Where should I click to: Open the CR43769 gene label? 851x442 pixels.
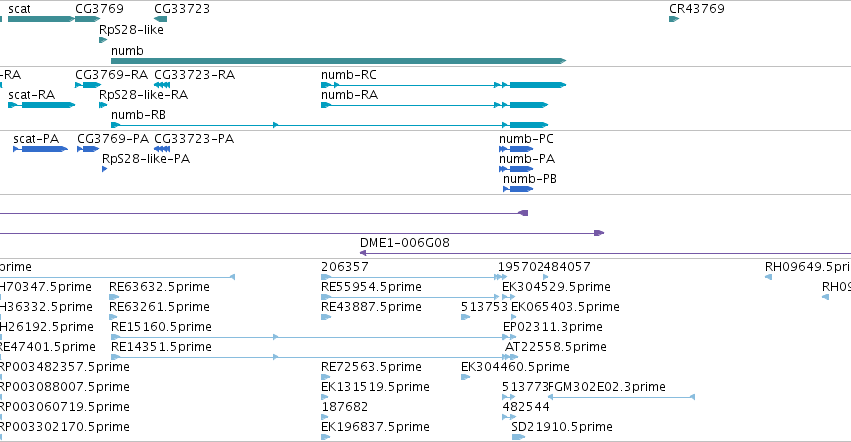click(697, 9)
